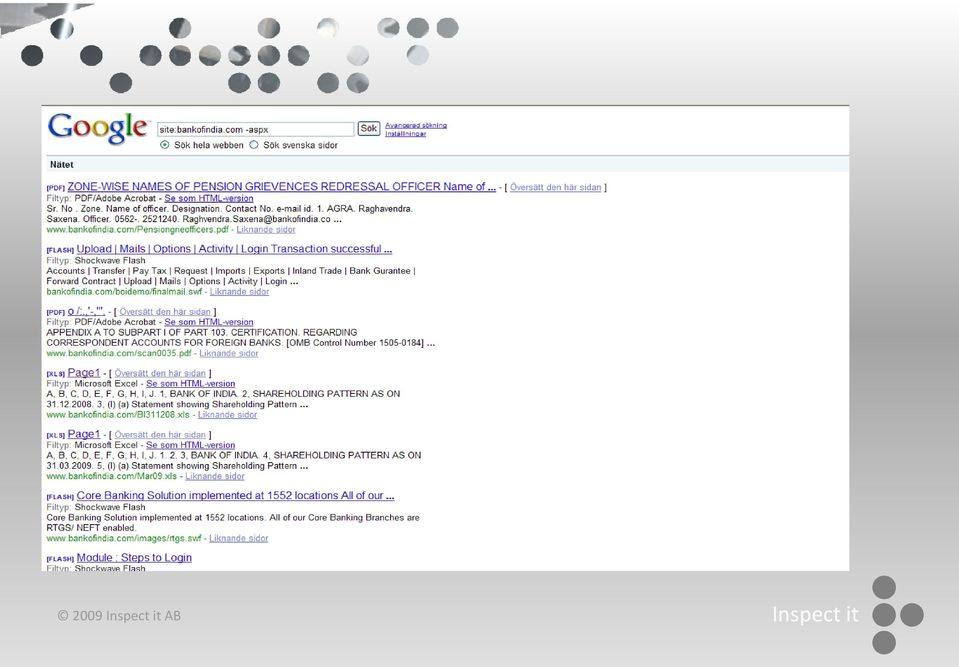Screen dimensions: 959x667
Task: Open the Page1 result for BI311208.xls
Action: 84,372
